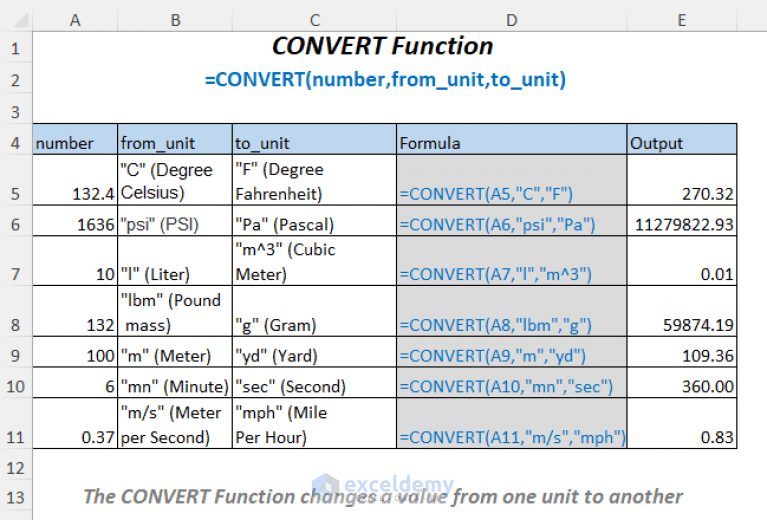Click formula =CONVERT(A7,"l","m^3")
This screenshot has width=767, height=520.
click(512, 261)
